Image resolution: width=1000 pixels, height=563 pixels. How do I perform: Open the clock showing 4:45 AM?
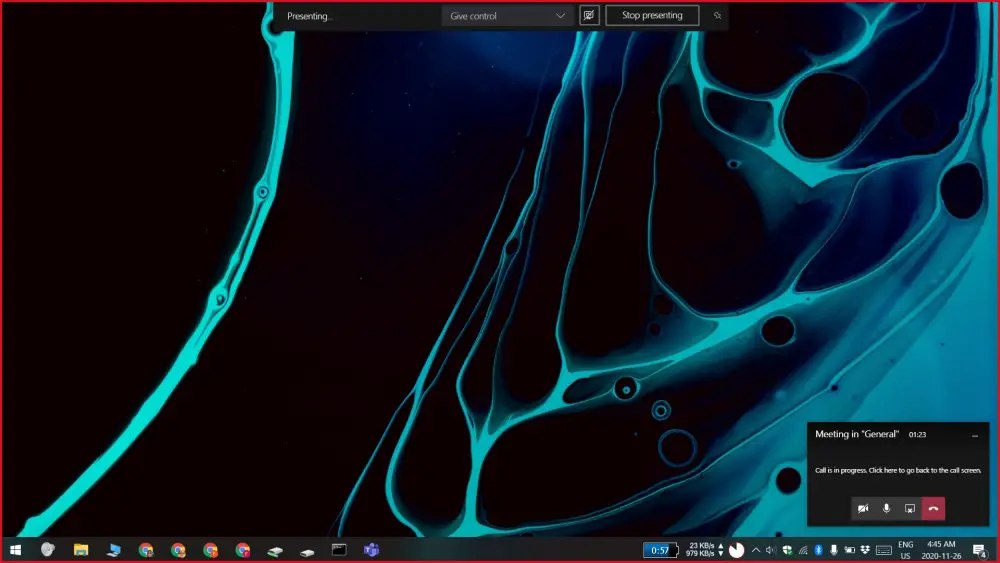click(x=941, y=550)
